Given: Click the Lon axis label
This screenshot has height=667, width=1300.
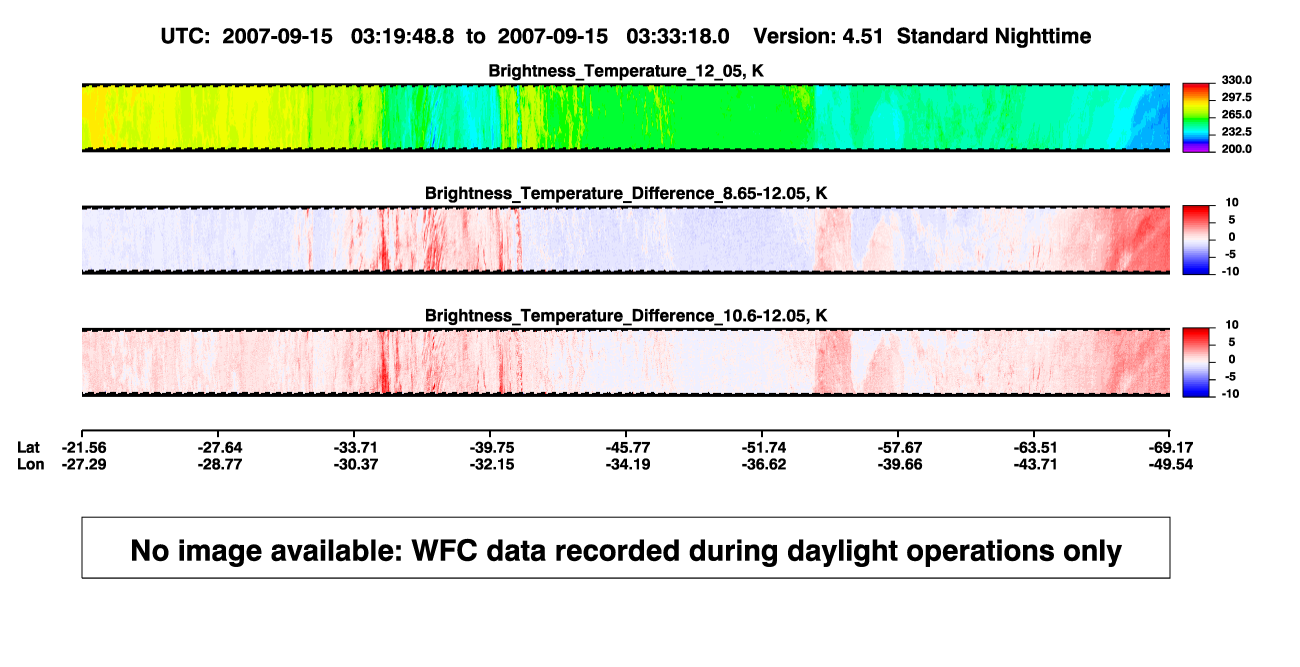Looking at the screenshot, I should tap(31, 464).
